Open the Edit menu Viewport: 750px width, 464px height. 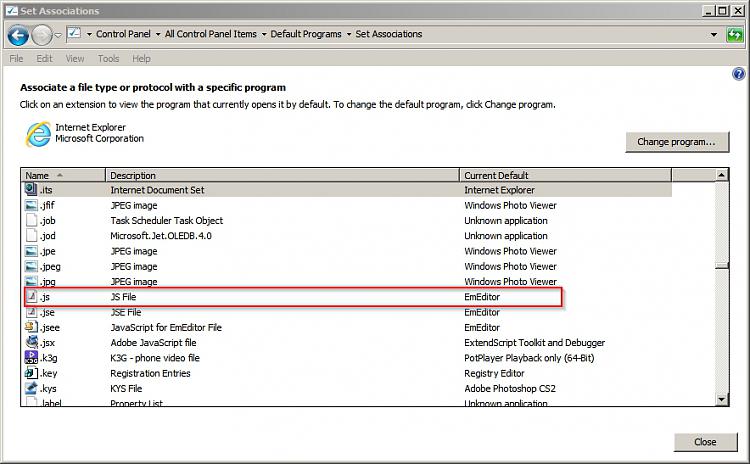click(x=44, y=58)
